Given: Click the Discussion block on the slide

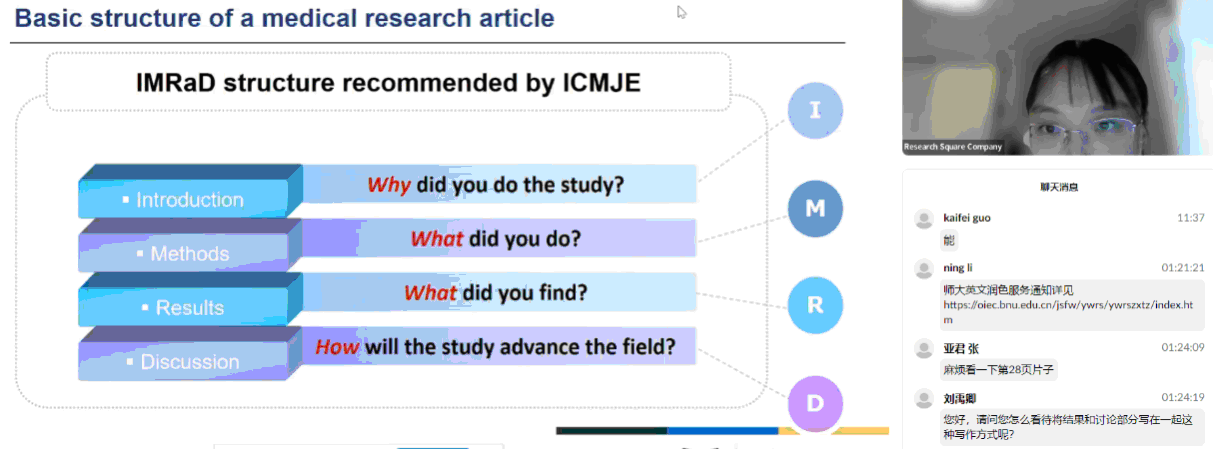Looking at the screenshot, I should 189,361.
